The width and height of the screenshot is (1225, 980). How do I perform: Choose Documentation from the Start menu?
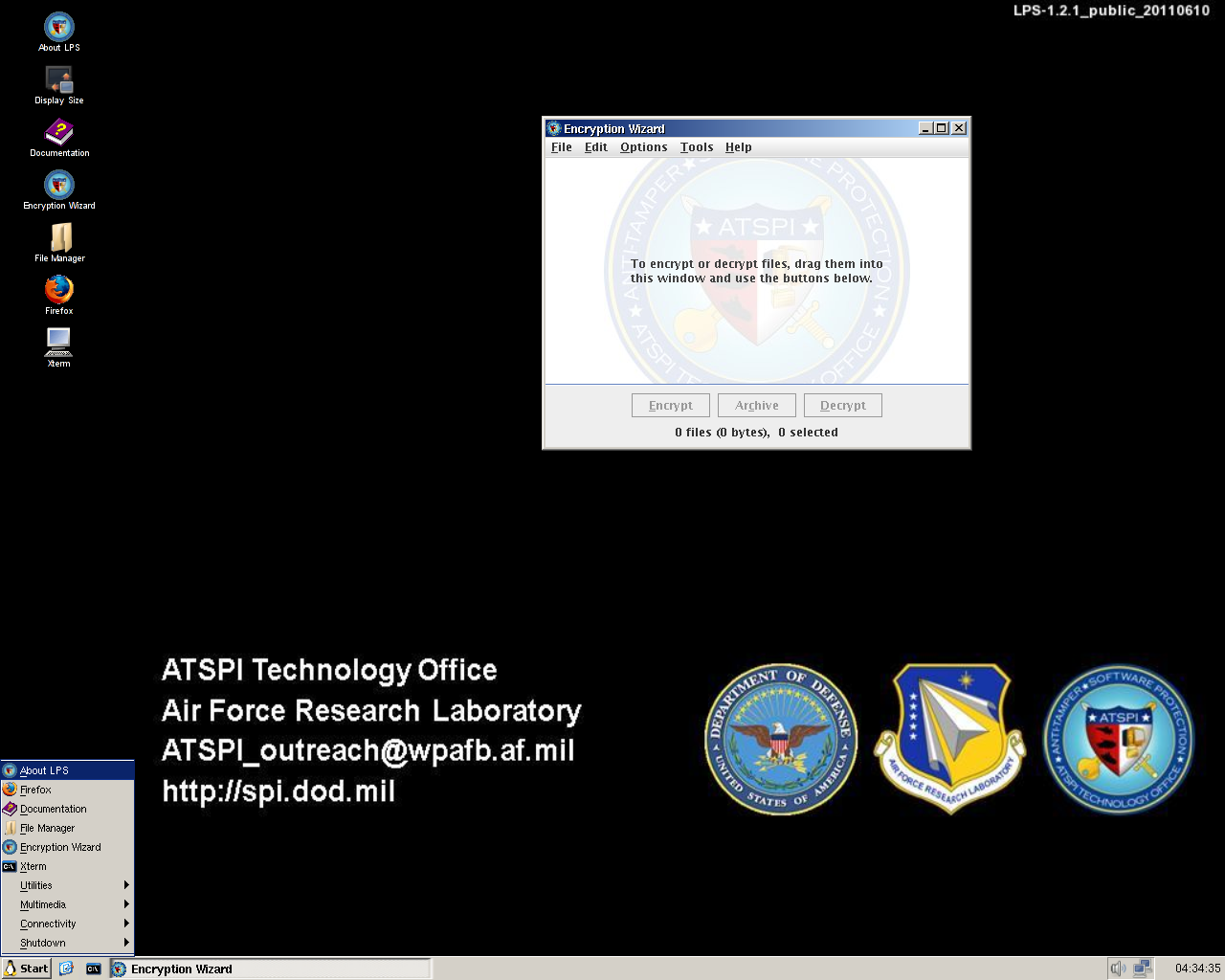click(67, 809)
